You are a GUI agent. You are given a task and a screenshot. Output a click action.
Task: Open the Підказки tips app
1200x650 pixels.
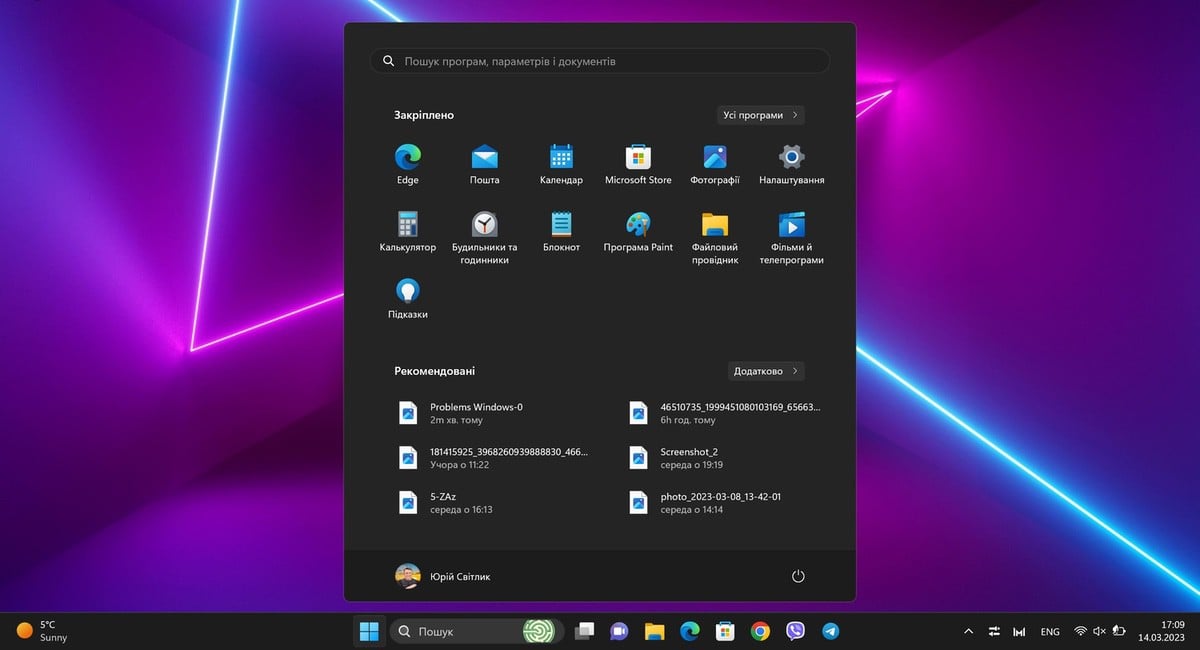point(407,298)
